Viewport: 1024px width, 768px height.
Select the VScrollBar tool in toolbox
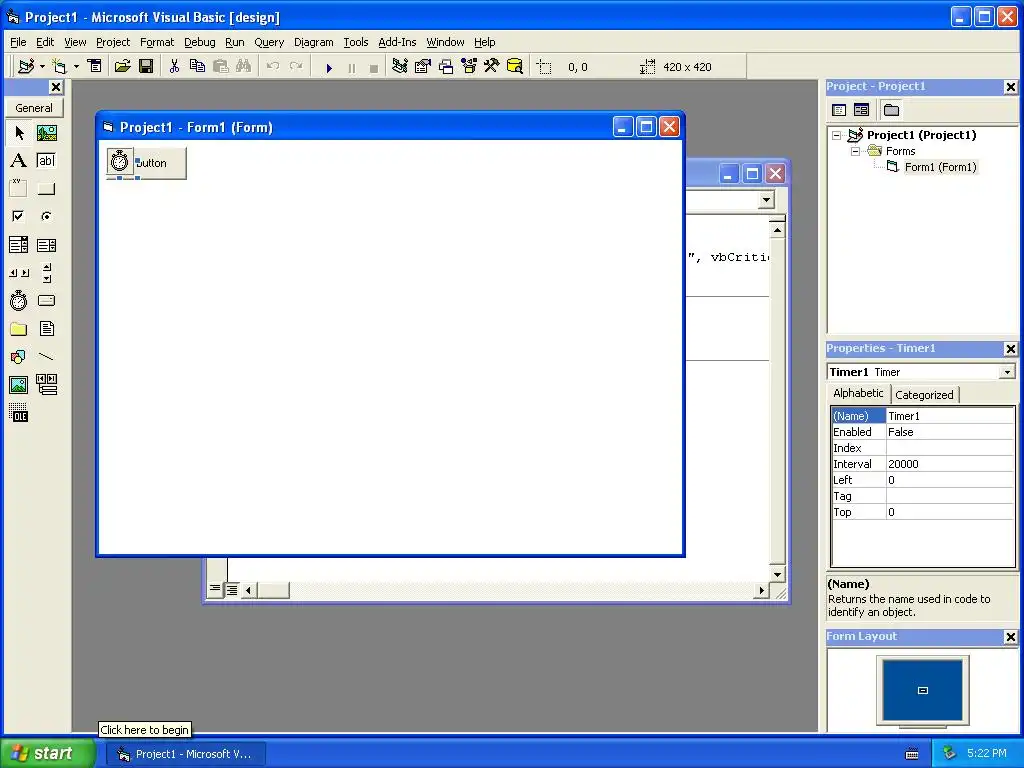coord(46,273)
